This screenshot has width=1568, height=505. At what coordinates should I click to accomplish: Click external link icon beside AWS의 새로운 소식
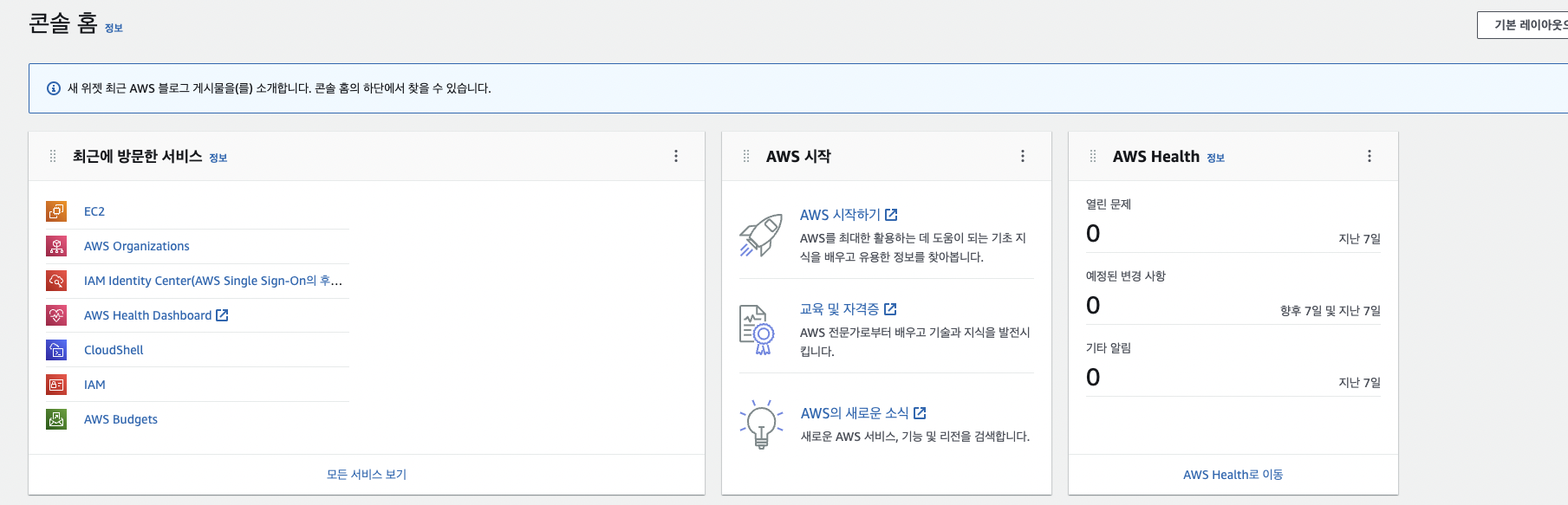[920, 413]
